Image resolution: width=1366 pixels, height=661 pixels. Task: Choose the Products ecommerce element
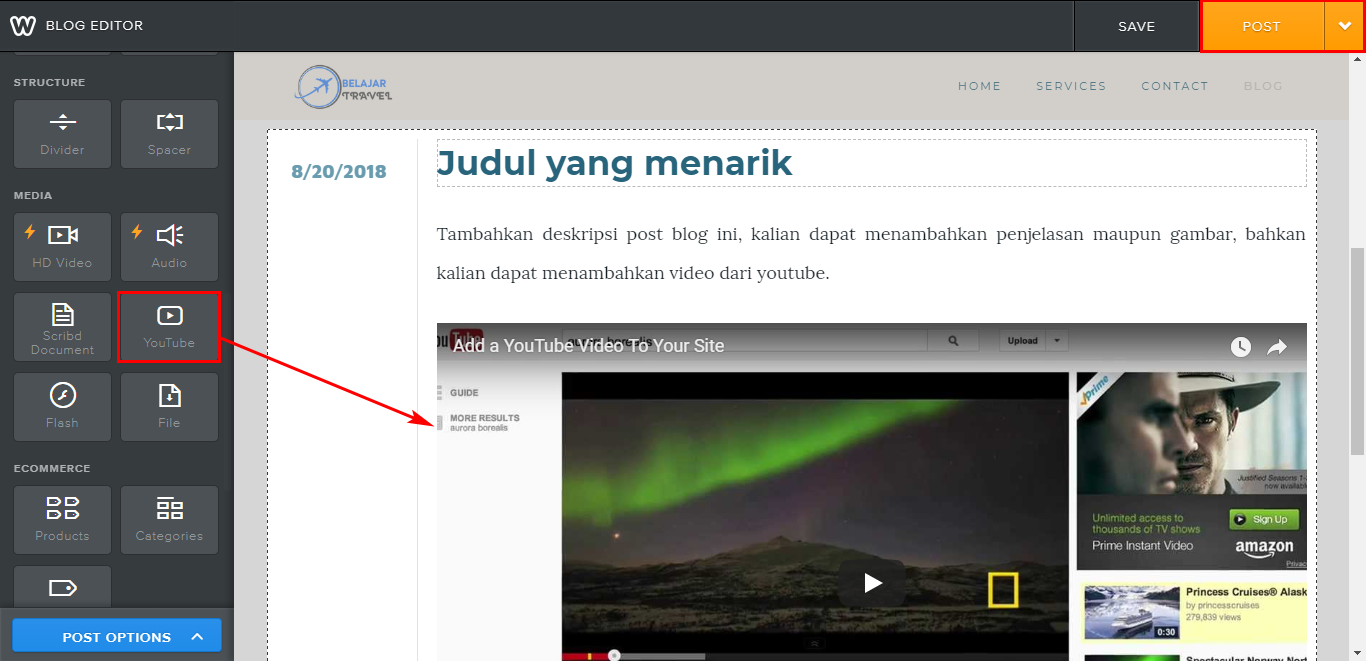(62, 520)
